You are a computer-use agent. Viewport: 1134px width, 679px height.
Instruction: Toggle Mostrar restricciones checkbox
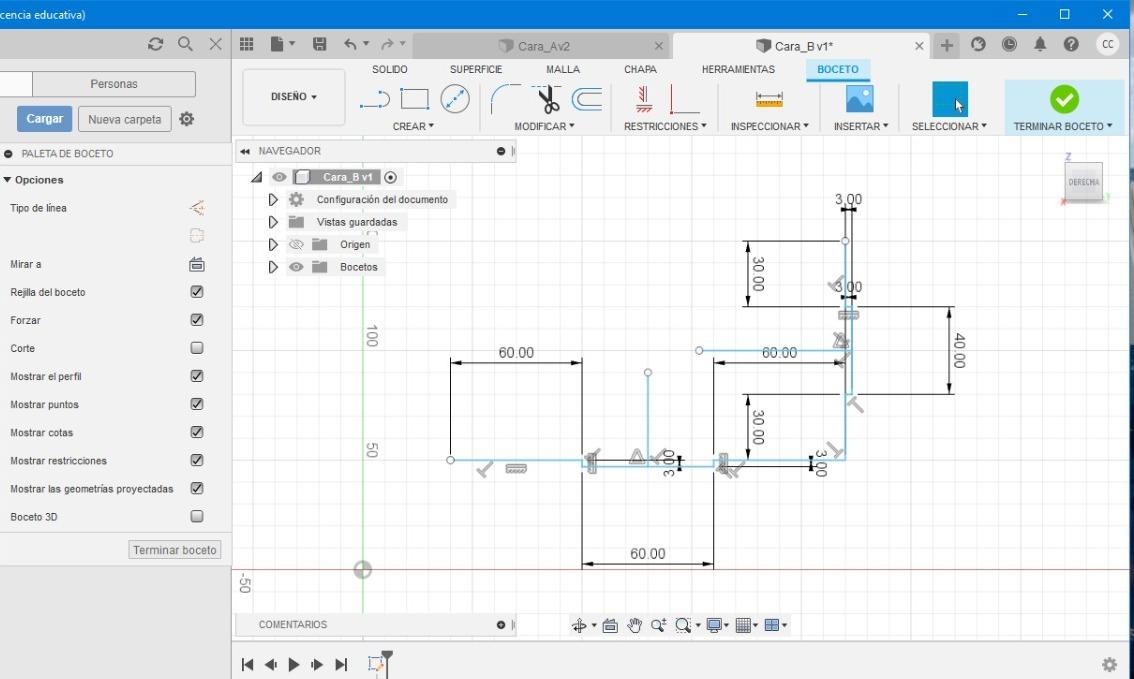coord(197,460)
